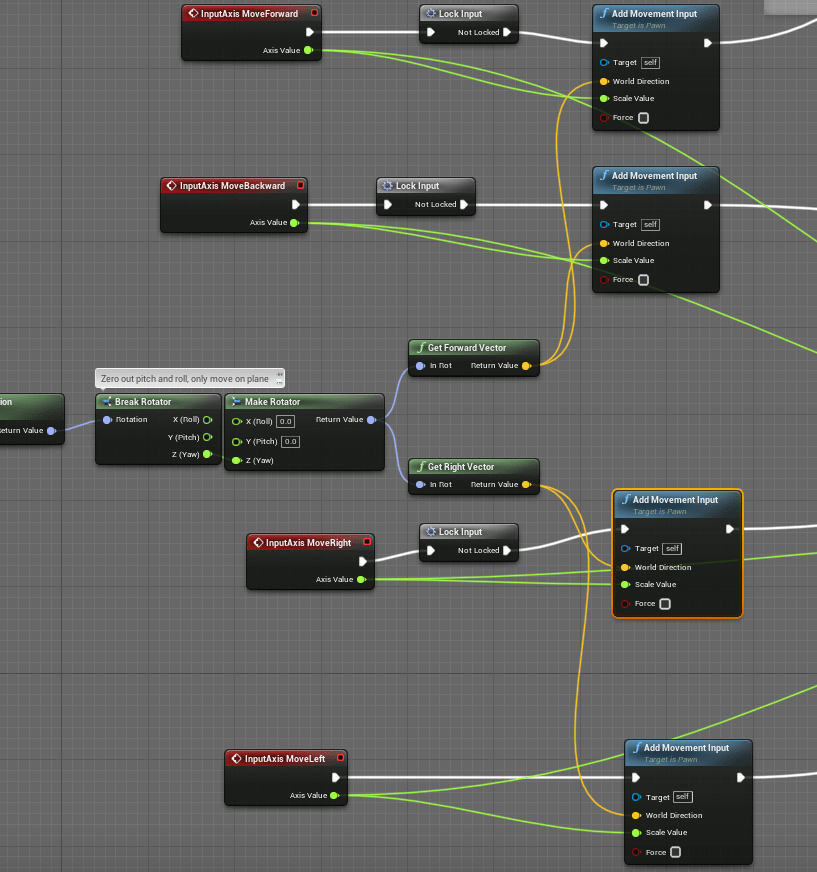Click Not Locked pin on MoveBackward's Lock Input

pos(464,205)
